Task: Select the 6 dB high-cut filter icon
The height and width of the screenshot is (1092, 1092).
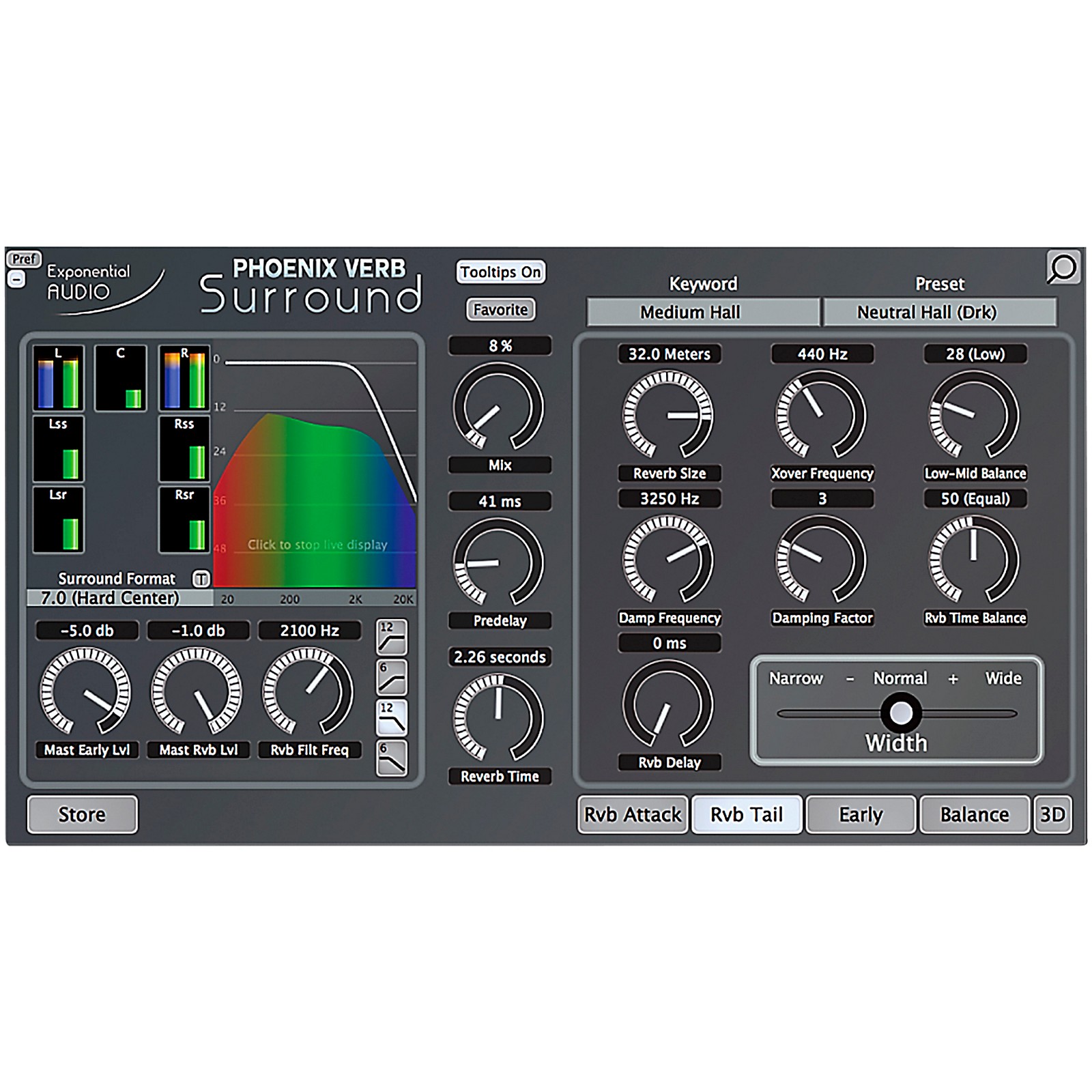Action: coord(392,758)
